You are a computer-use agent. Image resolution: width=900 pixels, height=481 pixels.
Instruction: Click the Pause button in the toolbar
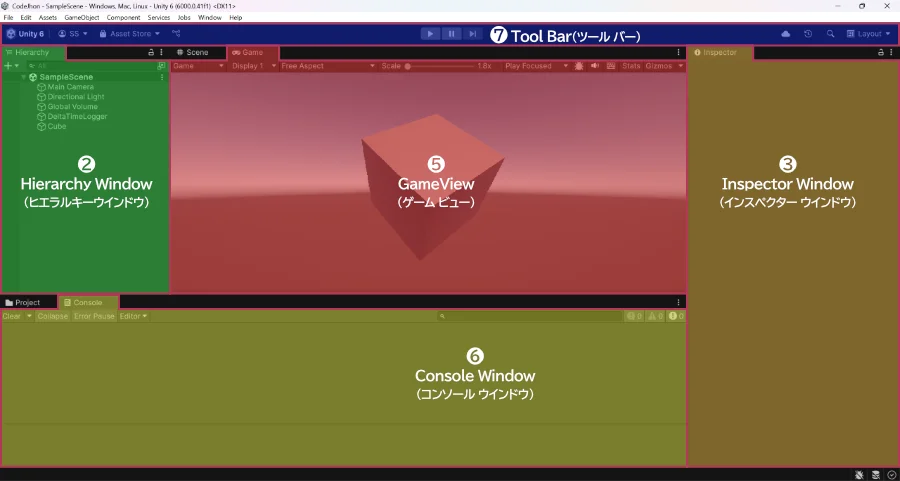point(452,34)
